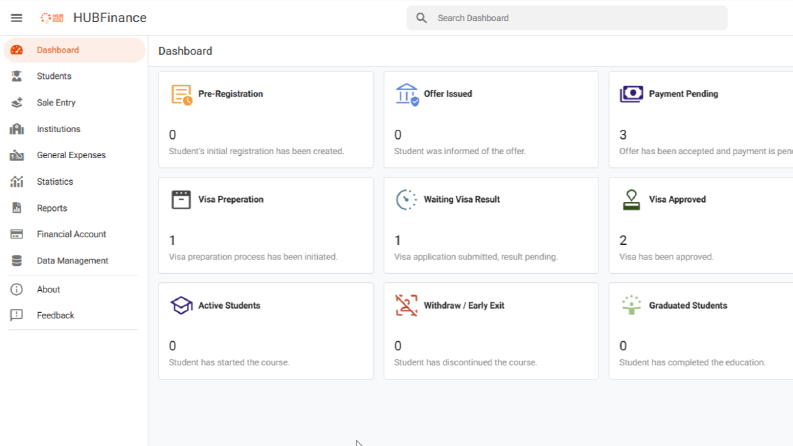Viewport: 793px width, 446px height.
Task: Go to Sale Entry page
Action: point(74,103)
